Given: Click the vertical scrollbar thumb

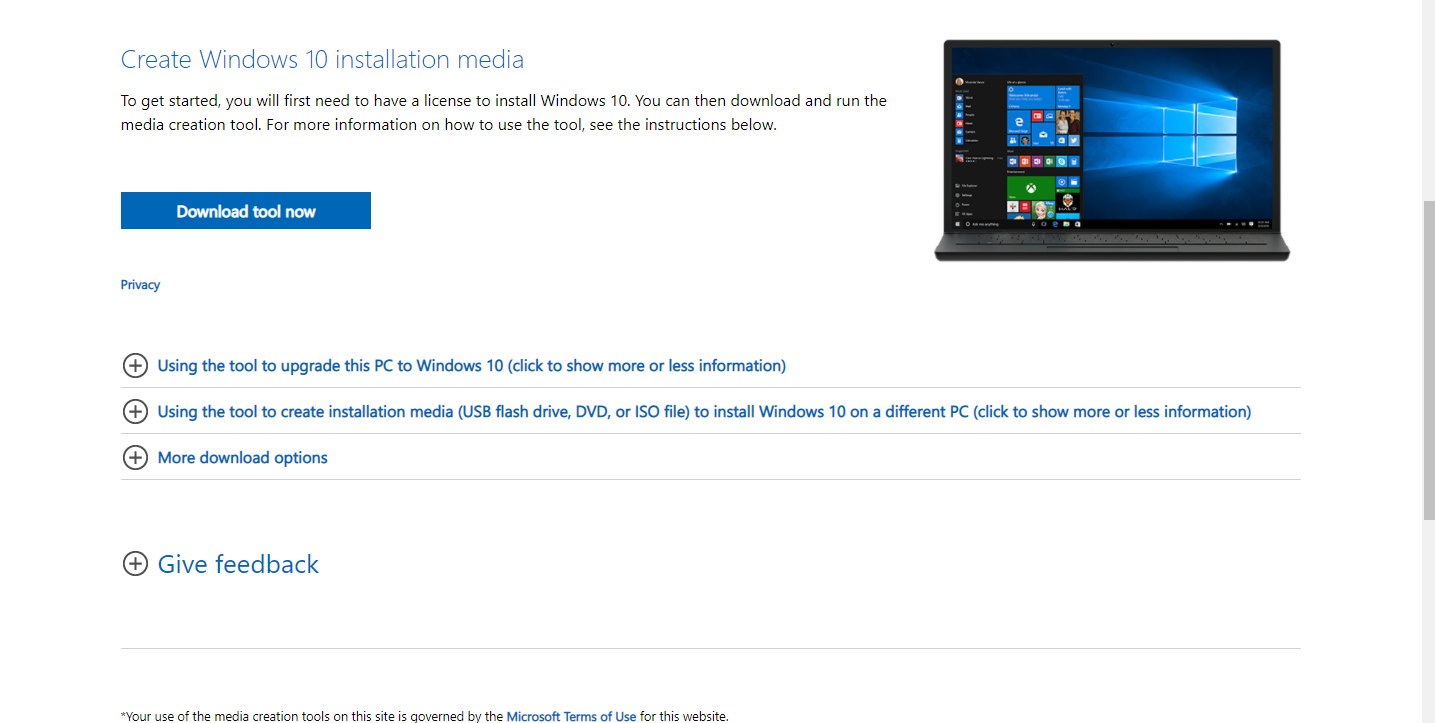Looking at the screenshot, I should (1428, 360).
